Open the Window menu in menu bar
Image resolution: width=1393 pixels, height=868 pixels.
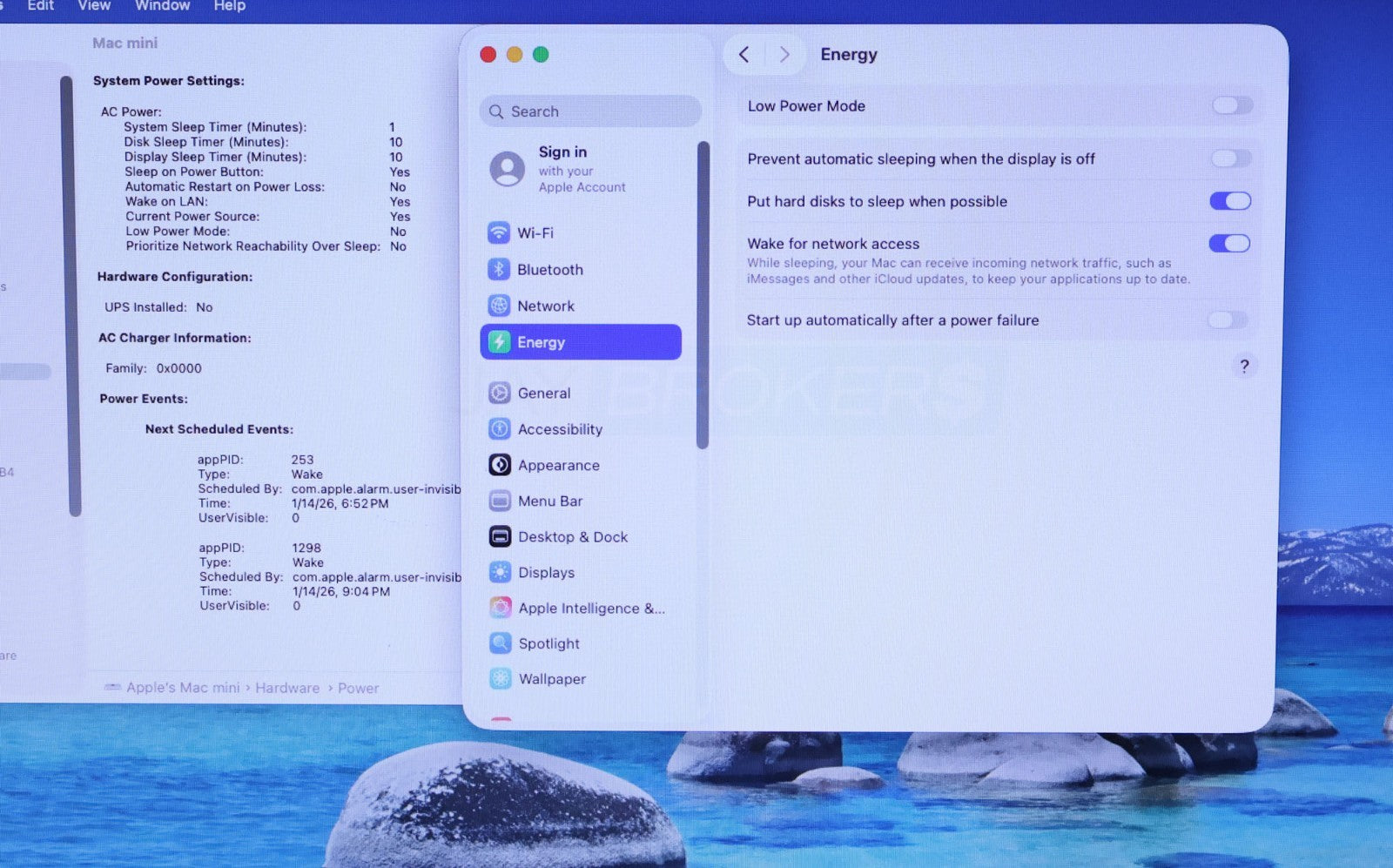tap(162, 6)
